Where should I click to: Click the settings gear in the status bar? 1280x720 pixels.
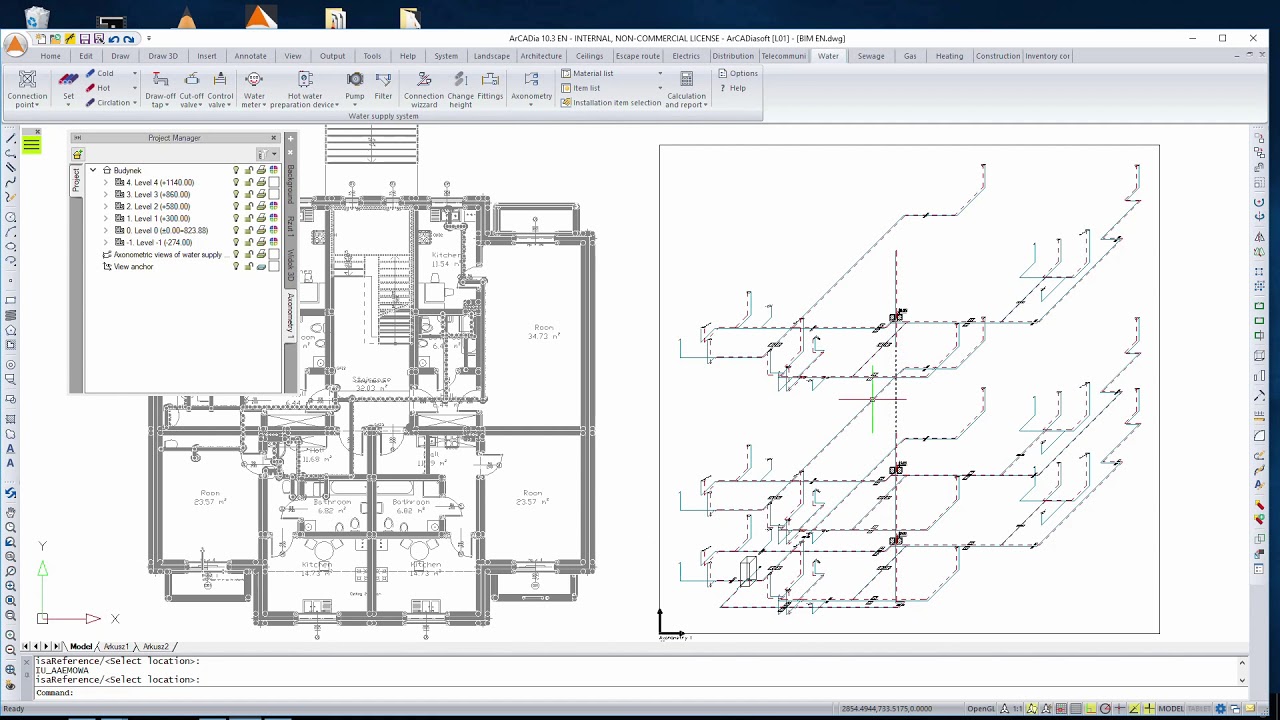point(1220,709)
